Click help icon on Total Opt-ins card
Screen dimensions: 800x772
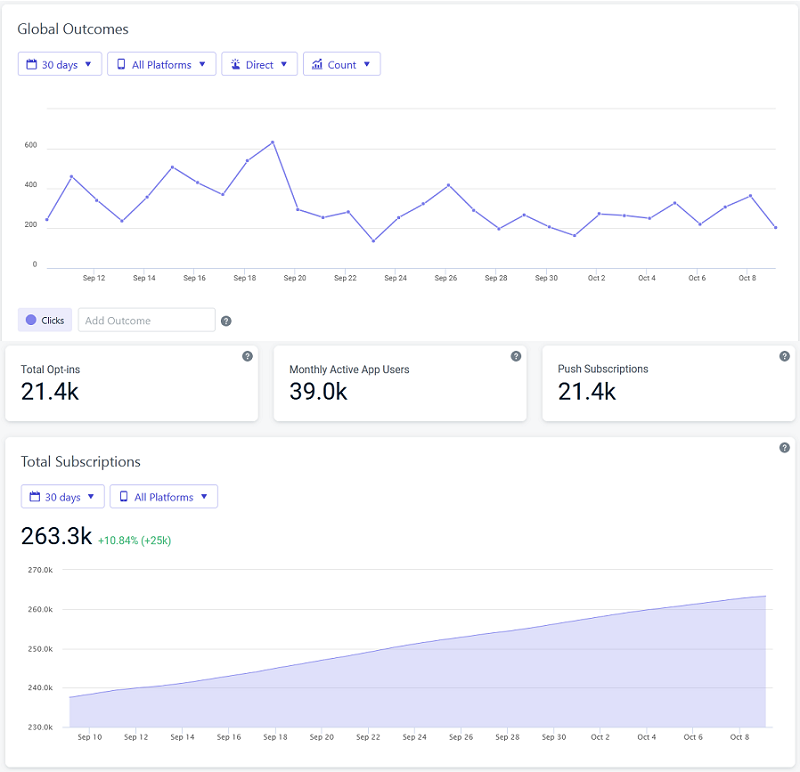[x=247, y=356]
